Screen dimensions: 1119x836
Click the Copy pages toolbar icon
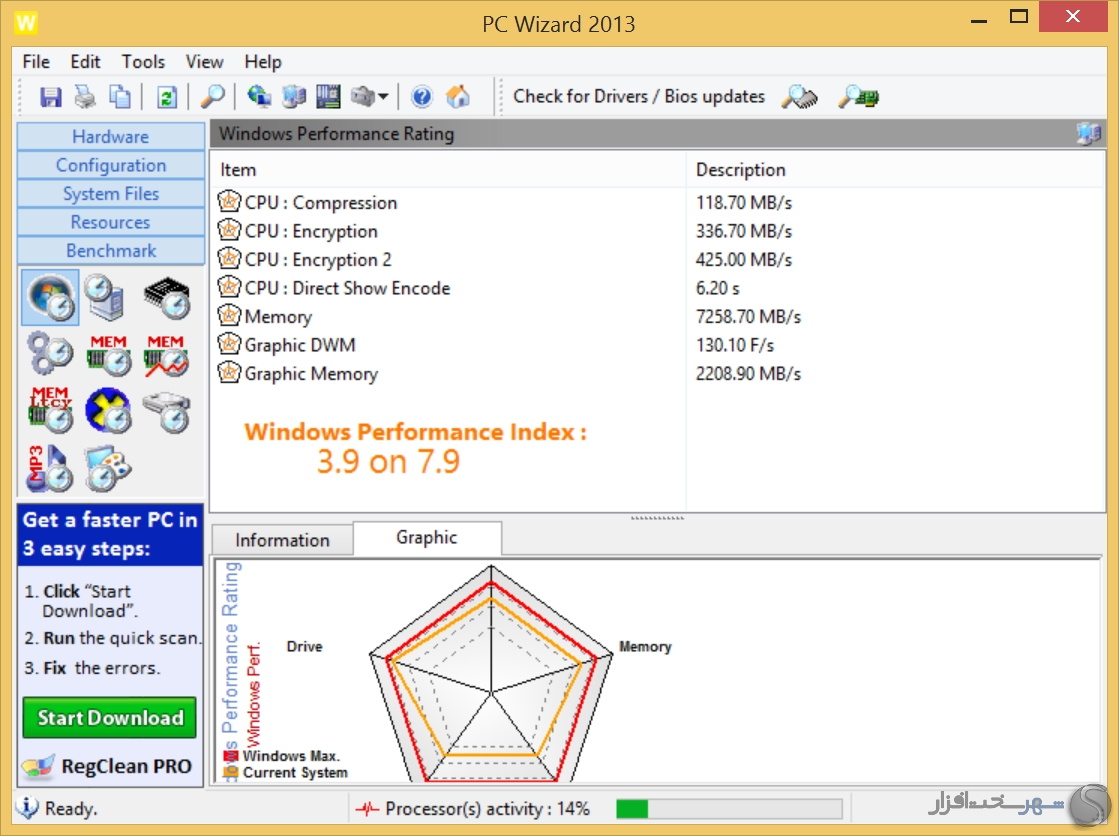tap(120, 96)
